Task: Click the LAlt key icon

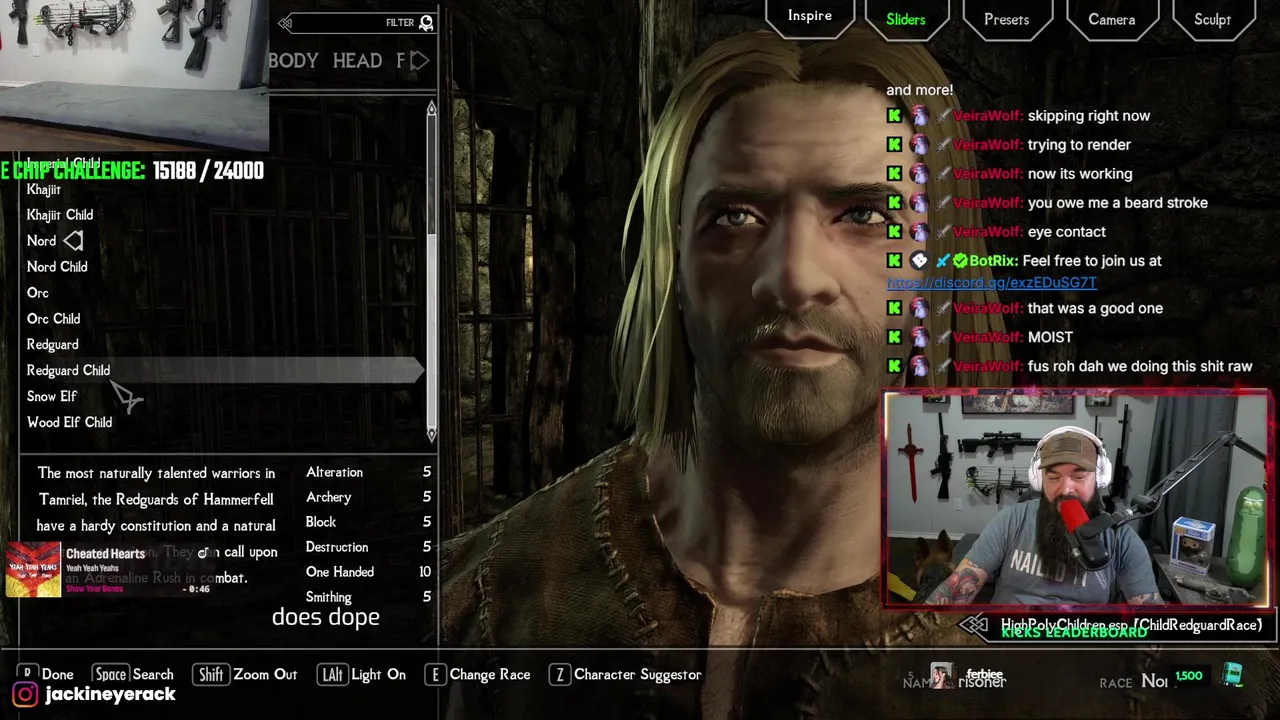Action: pos(332,675)
